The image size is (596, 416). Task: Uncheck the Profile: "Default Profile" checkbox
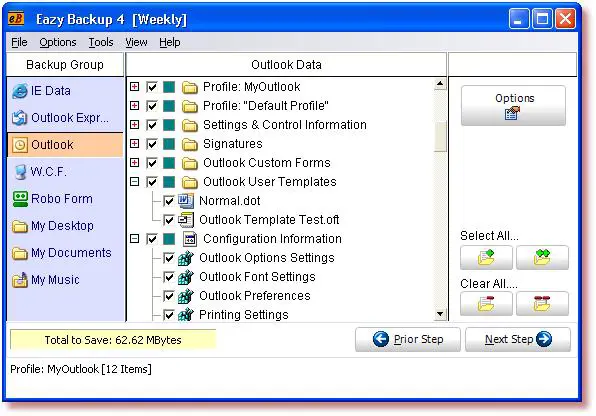(x=152, y=106)
